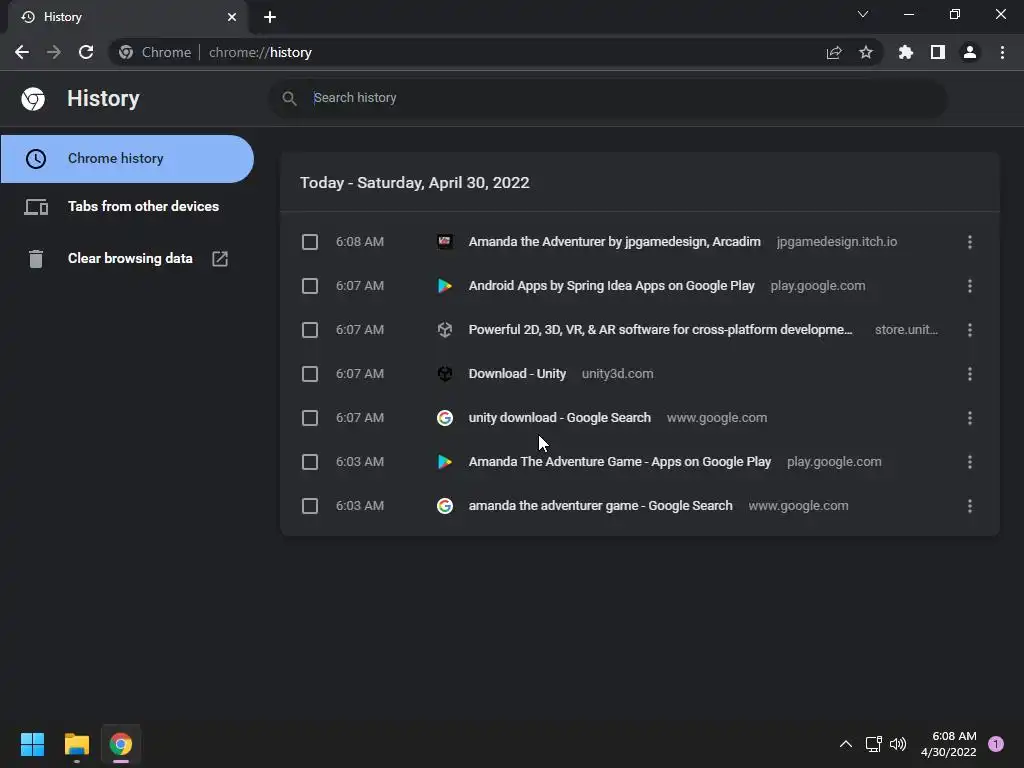This screenshot has height=768, width=1024.
Task: Open actions menu for unity download search entry
Action: (970, 418)
